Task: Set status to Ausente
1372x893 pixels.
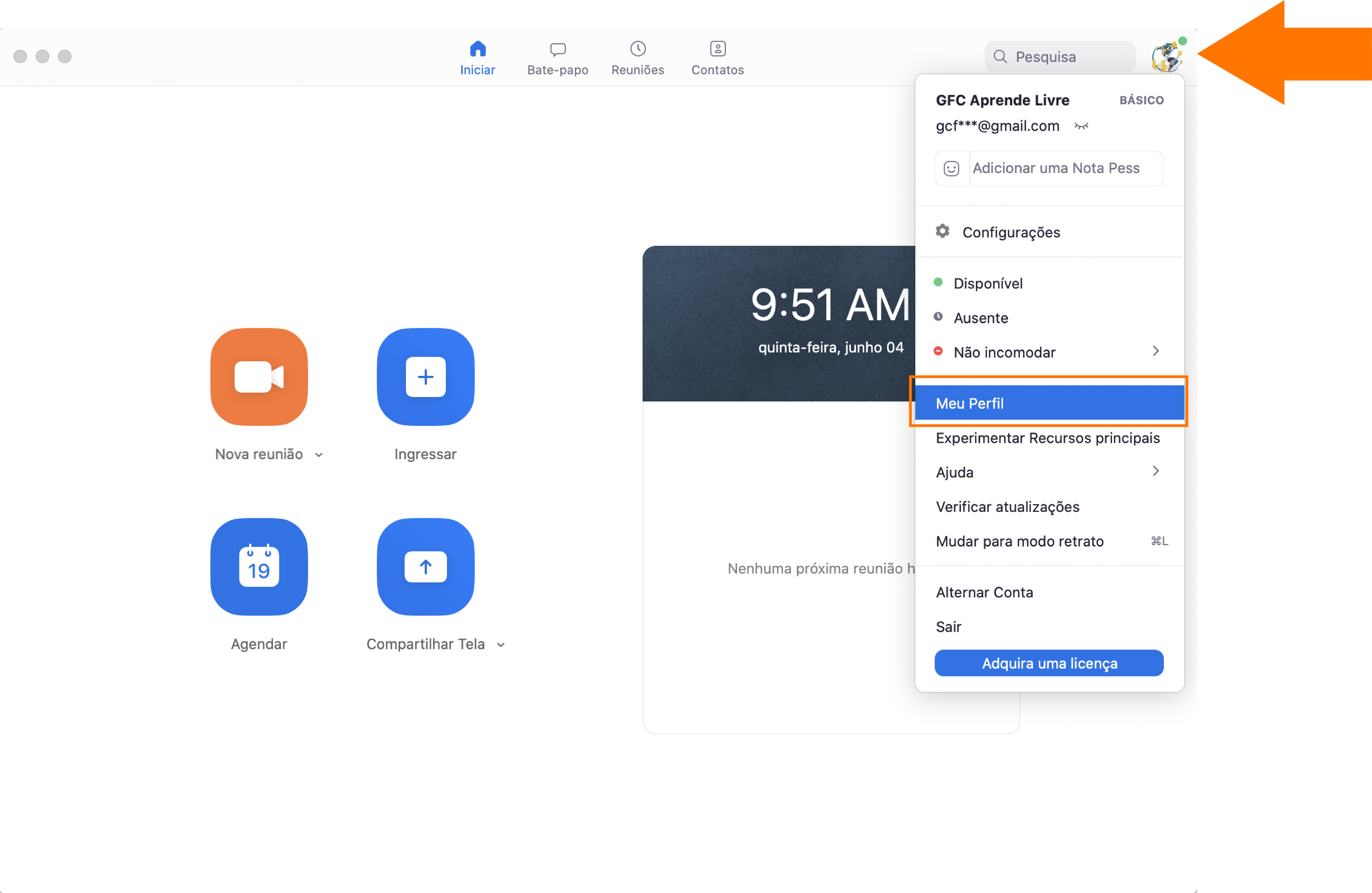Action: click(1049, 318)
